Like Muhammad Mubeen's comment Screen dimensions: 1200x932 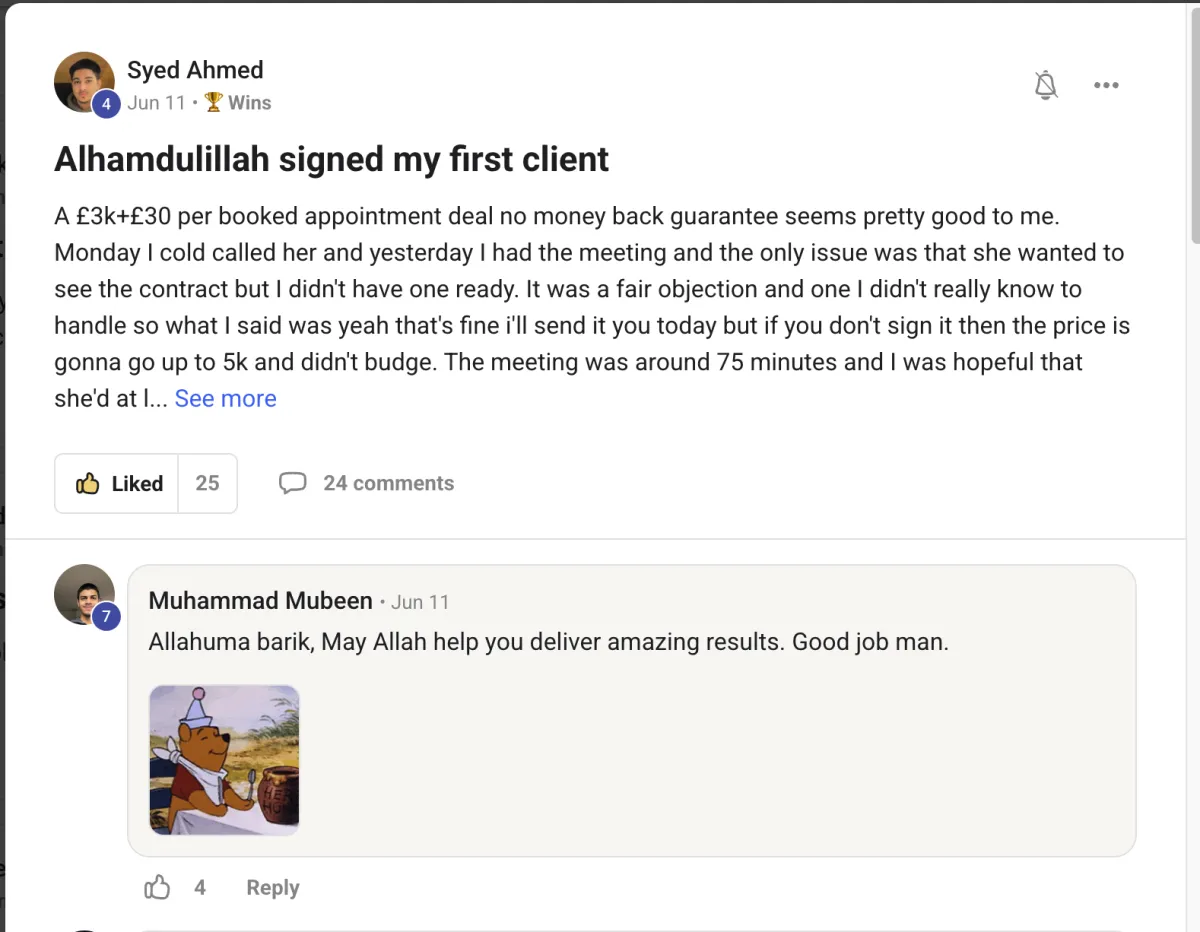tap(158, 887)
